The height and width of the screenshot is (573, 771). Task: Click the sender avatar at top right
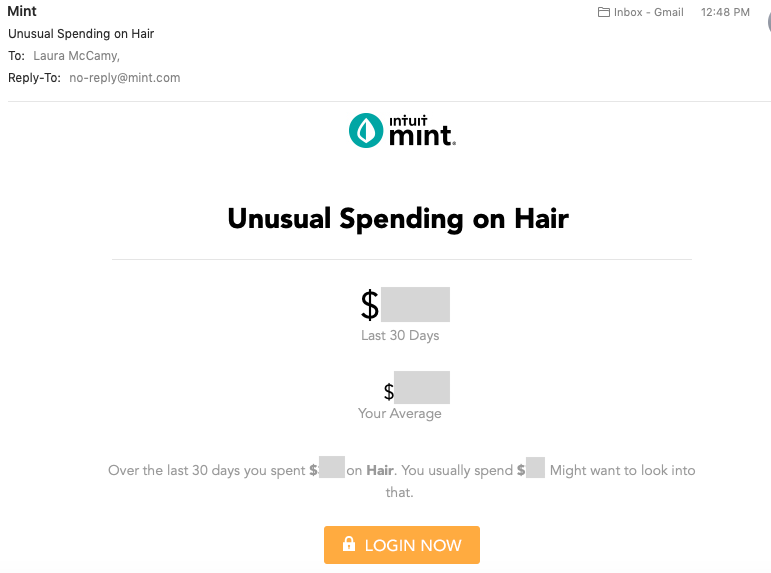pyautogui.click(x=767, y=22)
